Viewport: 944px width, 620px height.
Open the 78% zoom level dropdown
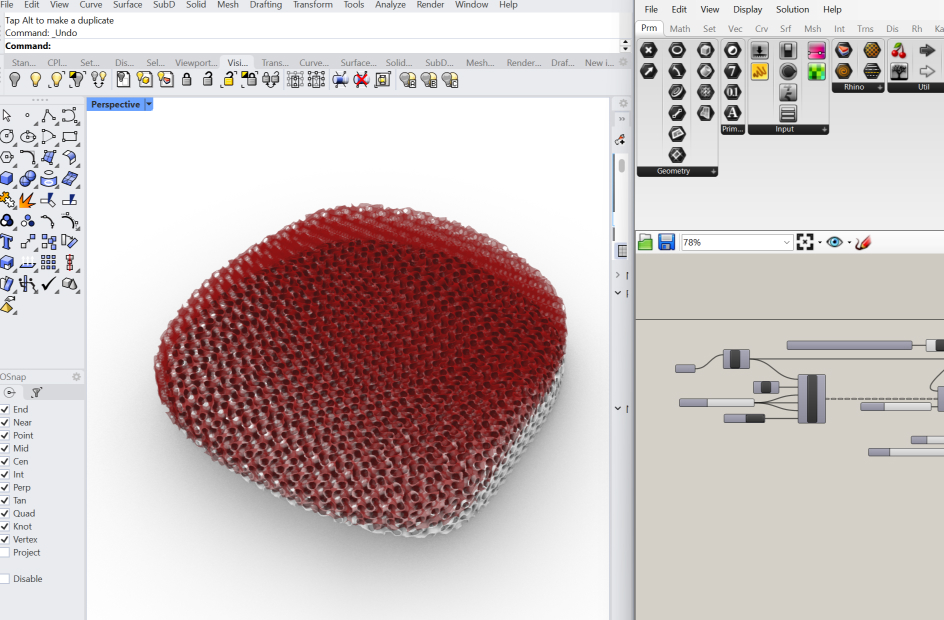pyautogui.click(x=787, y=242)
